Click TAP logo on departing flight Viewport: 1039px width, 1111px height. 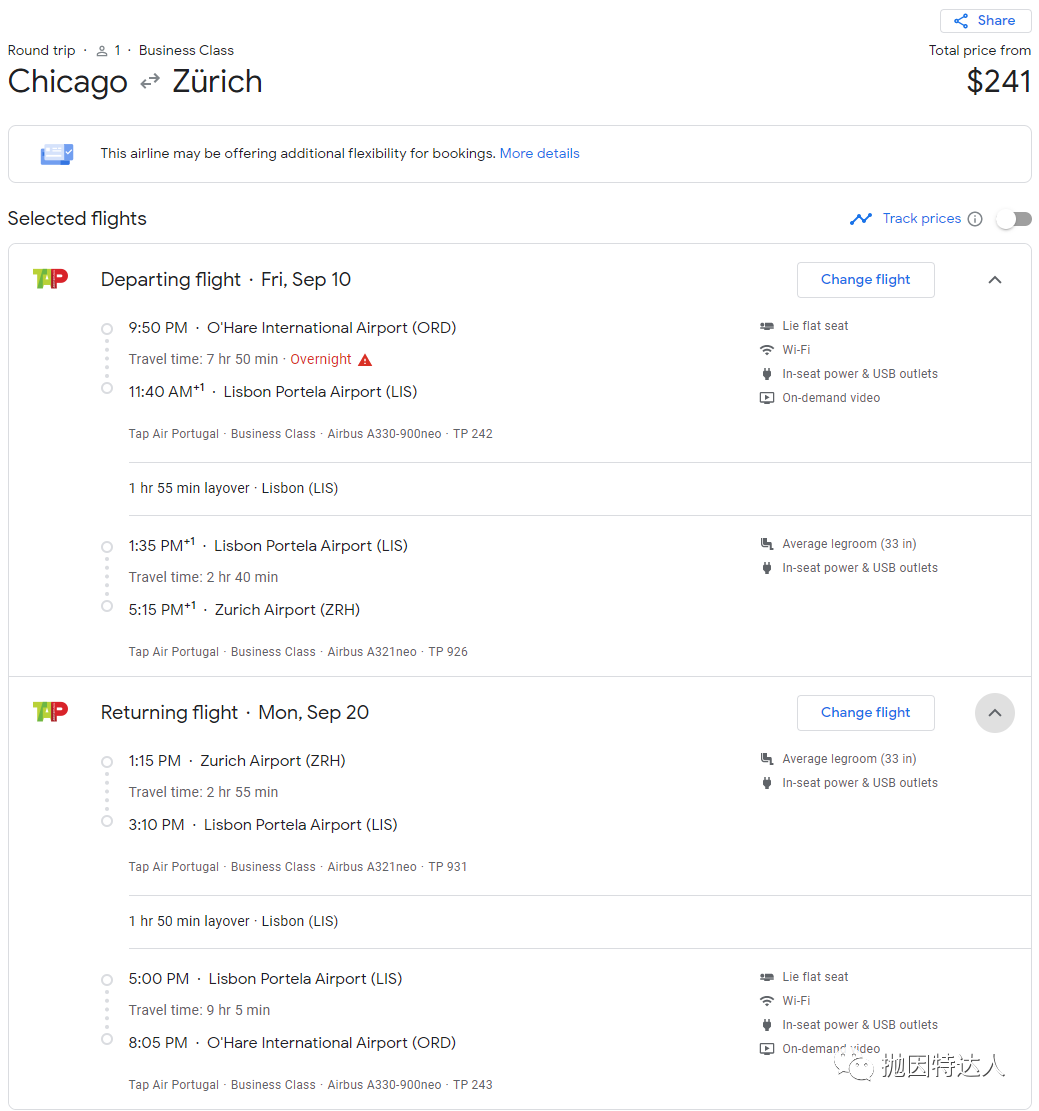[x=50, y=278]
